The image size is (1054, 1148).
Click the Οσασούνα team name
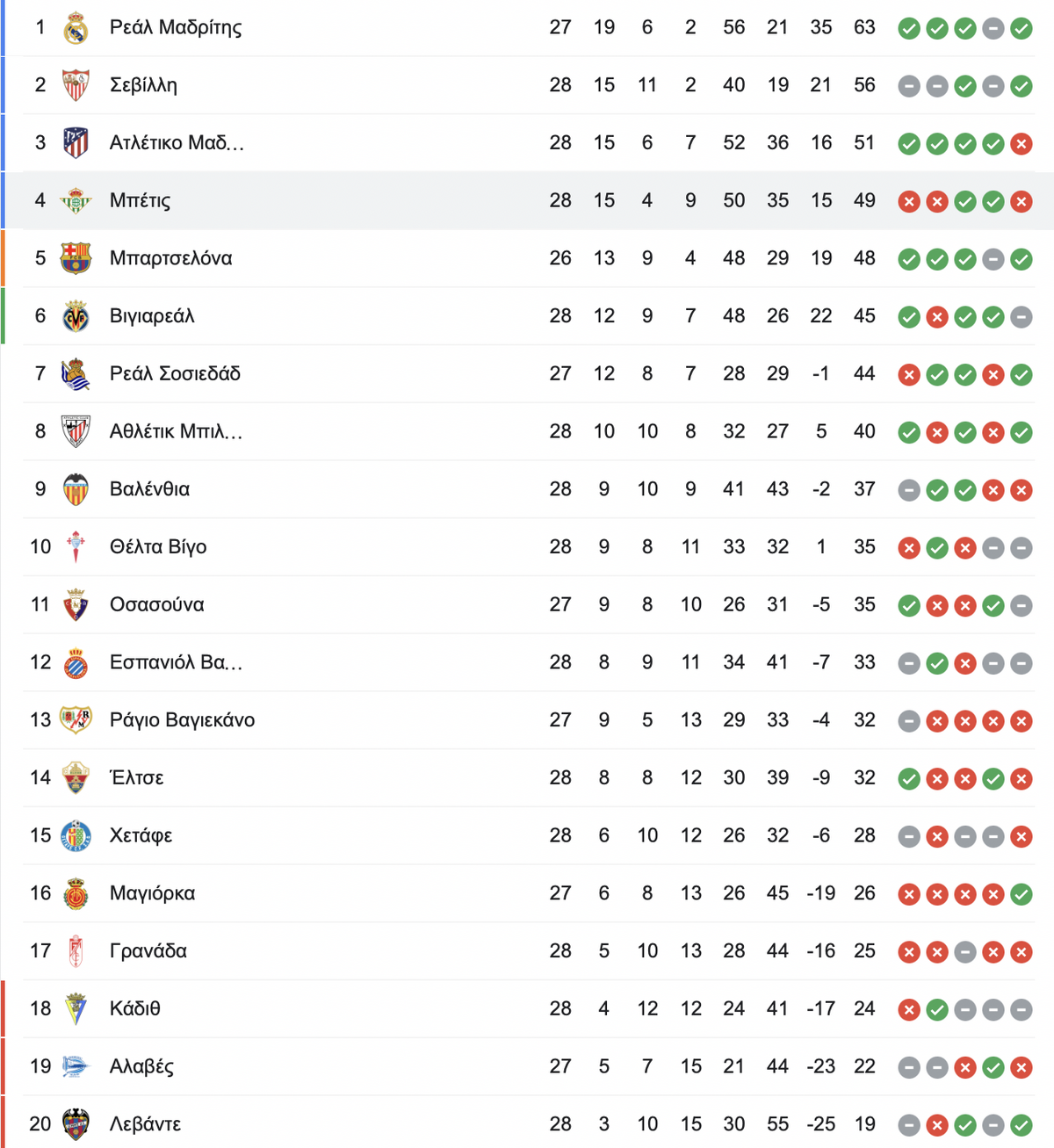pyautogui.click(x=157, y=604)
